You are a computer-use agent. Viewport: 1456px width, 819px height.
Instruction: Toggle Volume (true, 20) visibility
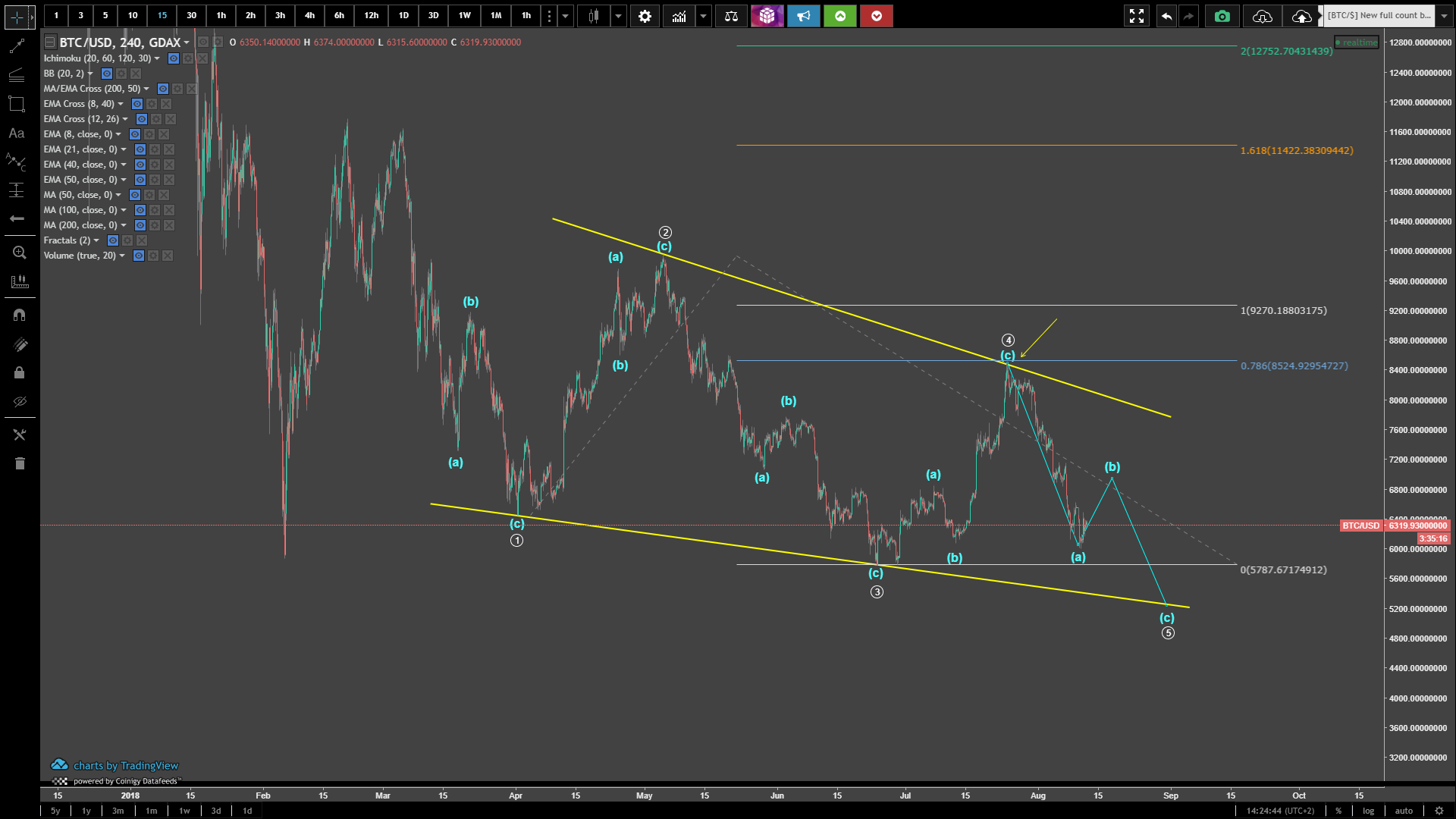pyautogui.click(x=139, y=256)
